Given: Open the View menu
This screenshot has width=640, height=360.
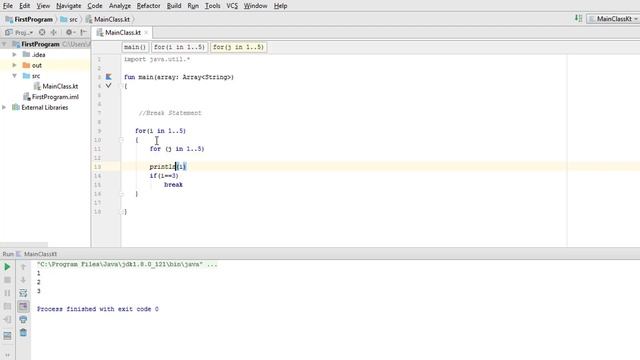Looking at the screenshot, I should coord(43,6).
